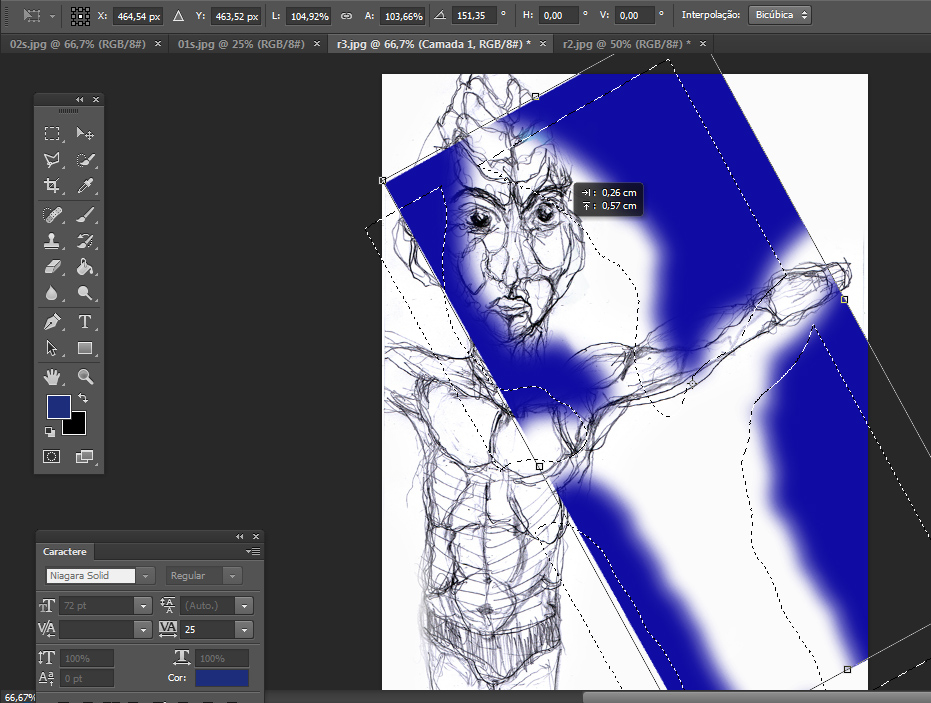Select the Rectangular Marquee tool
Screen dimensions: 931x703
click(x=52, y=134)
